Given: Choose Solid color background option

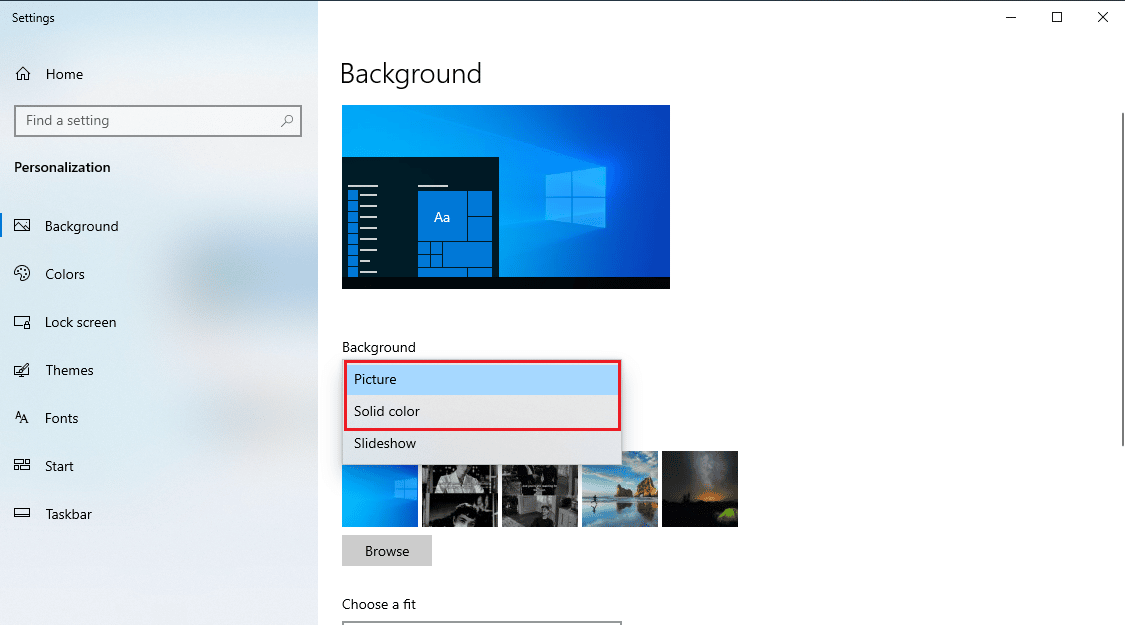Looking at the screenshot, I should point(481,411).
